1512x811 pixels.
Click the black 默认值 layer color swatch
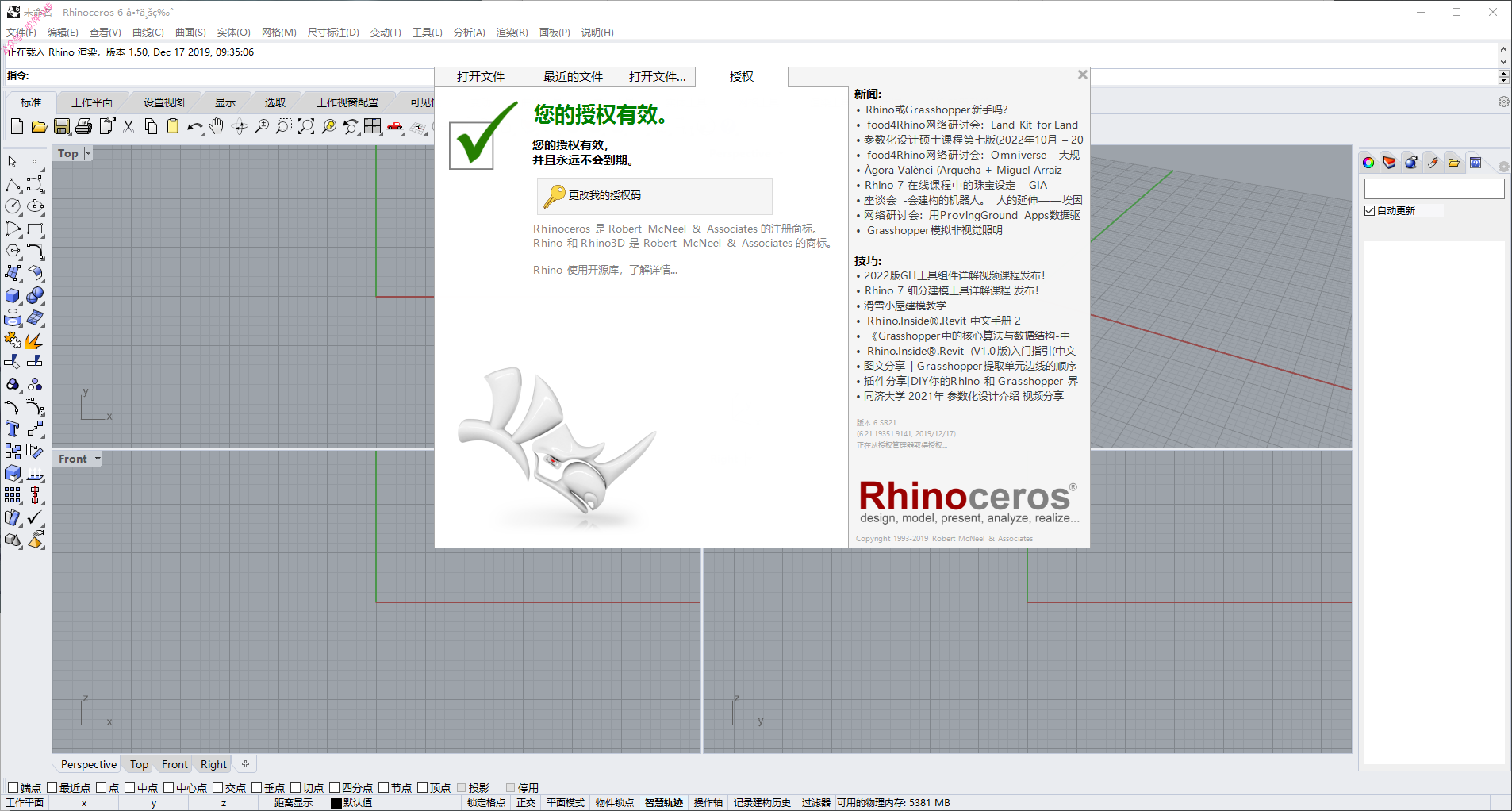pyautogui.click(x=336, y=803)
